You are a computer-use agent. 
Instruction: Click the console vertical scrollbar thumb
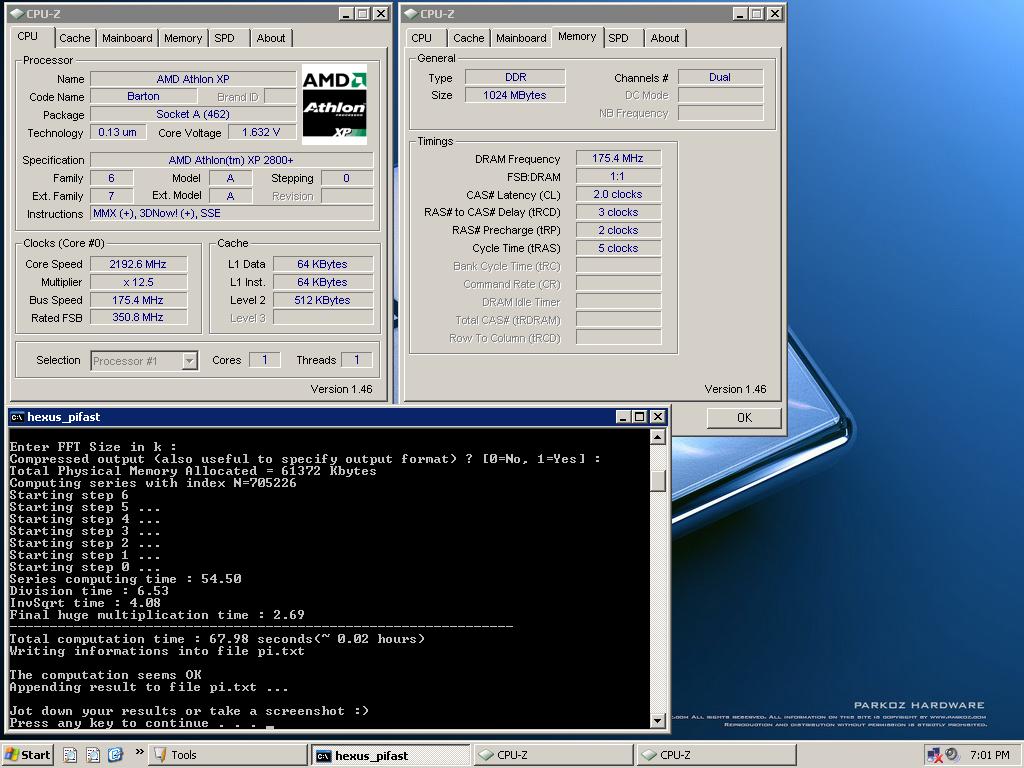pos(658,481)
